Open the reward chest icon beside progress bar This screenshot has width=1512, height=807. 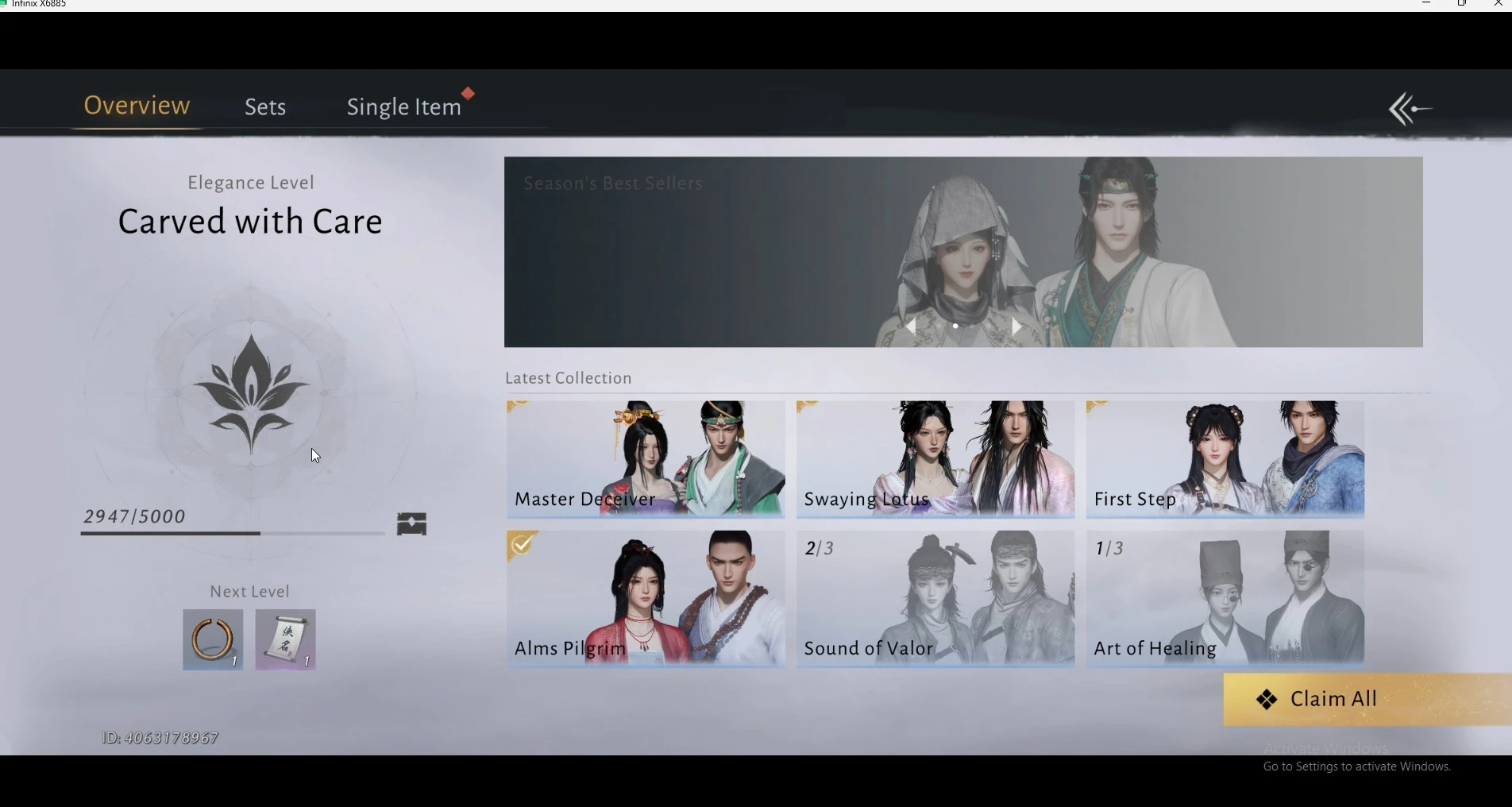tap(411, 523)
